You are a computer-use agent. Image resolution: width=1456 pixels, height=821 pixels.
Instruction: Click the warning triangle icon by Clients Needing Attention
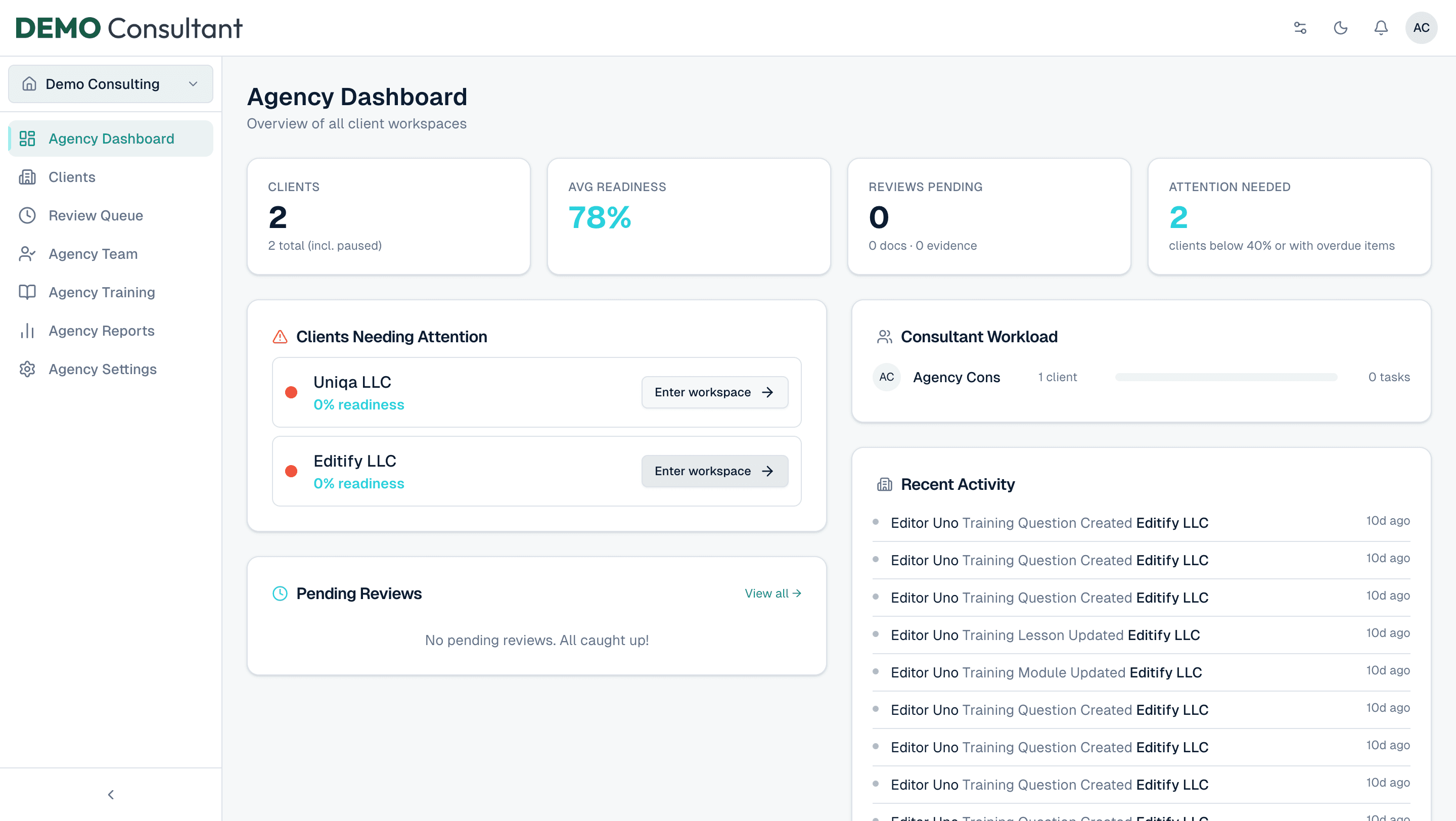(x=280, y=337)
